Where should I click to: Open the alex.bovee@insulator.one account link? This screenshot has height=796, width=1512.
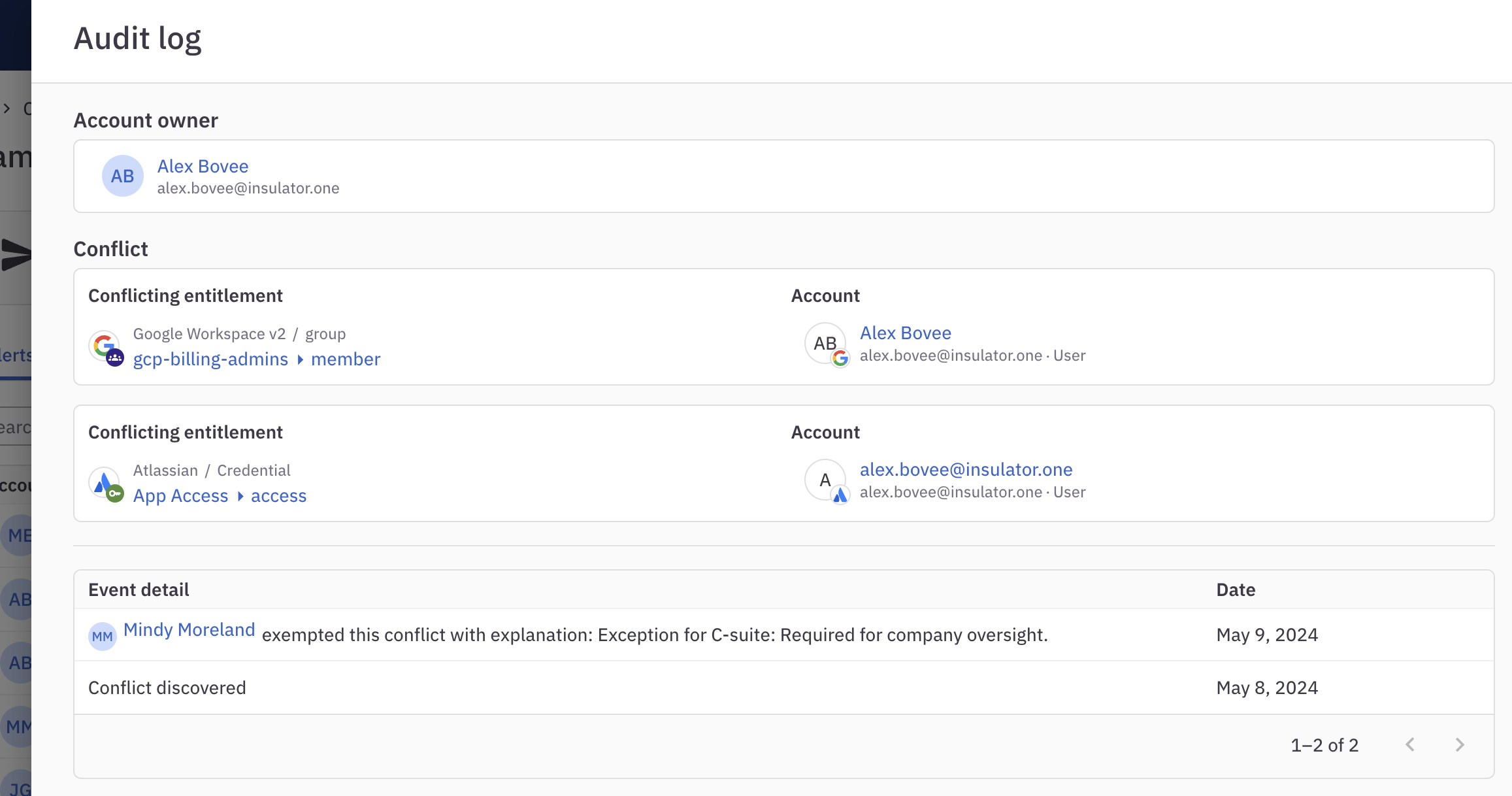click(x=966, y=469)
